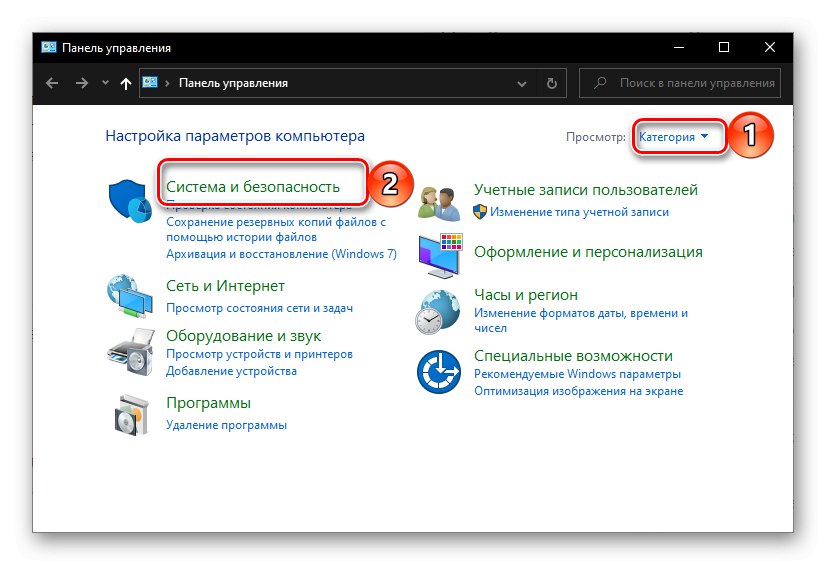Viewport: 826px width, 565px height.
Task: Open the recent locations dropdown arrow
Action: point(105,83)
